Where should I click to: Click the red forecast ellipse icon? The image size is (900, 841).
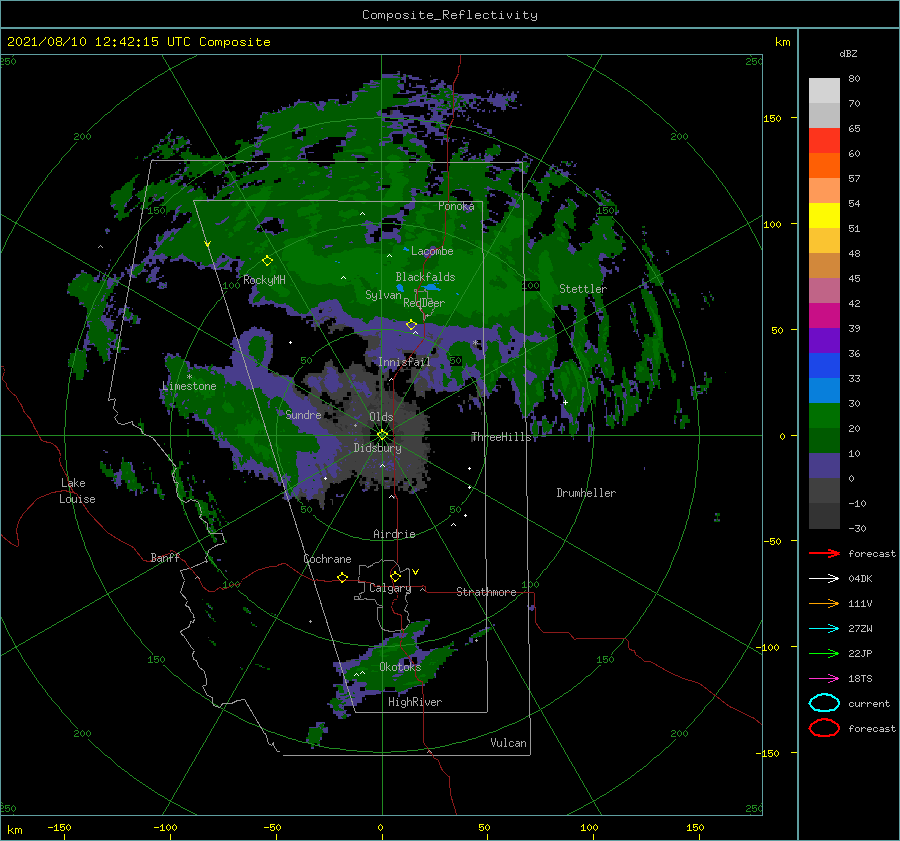click(x=824, y=728)
